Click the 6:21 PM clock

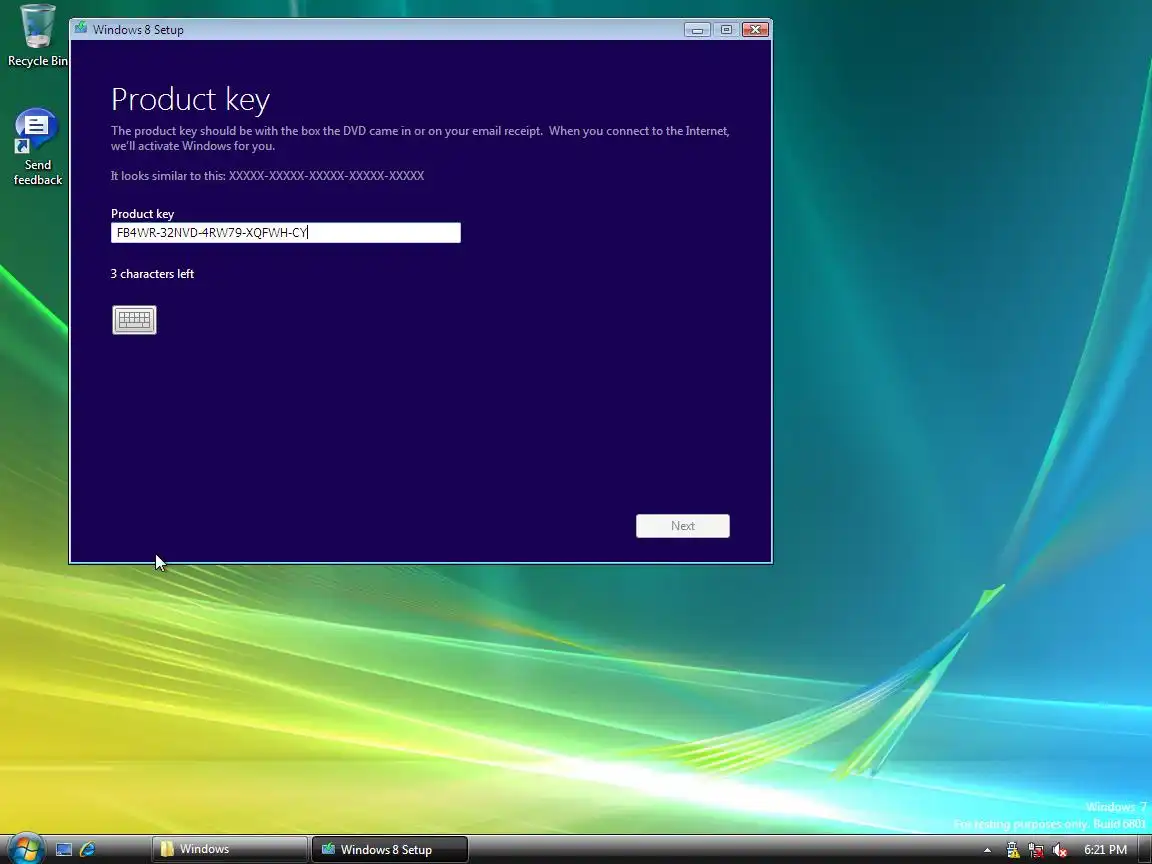click(1106, 850)
